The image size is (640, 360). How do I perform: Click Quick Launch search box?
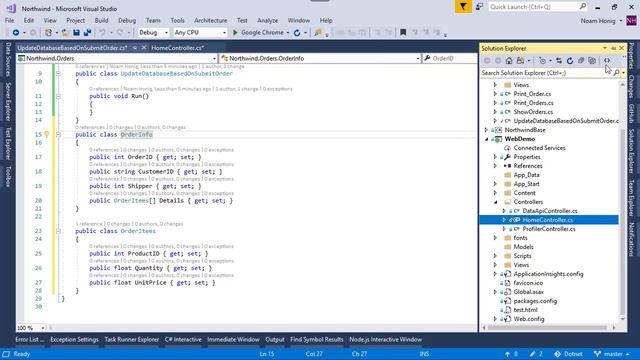coord(538,7)
